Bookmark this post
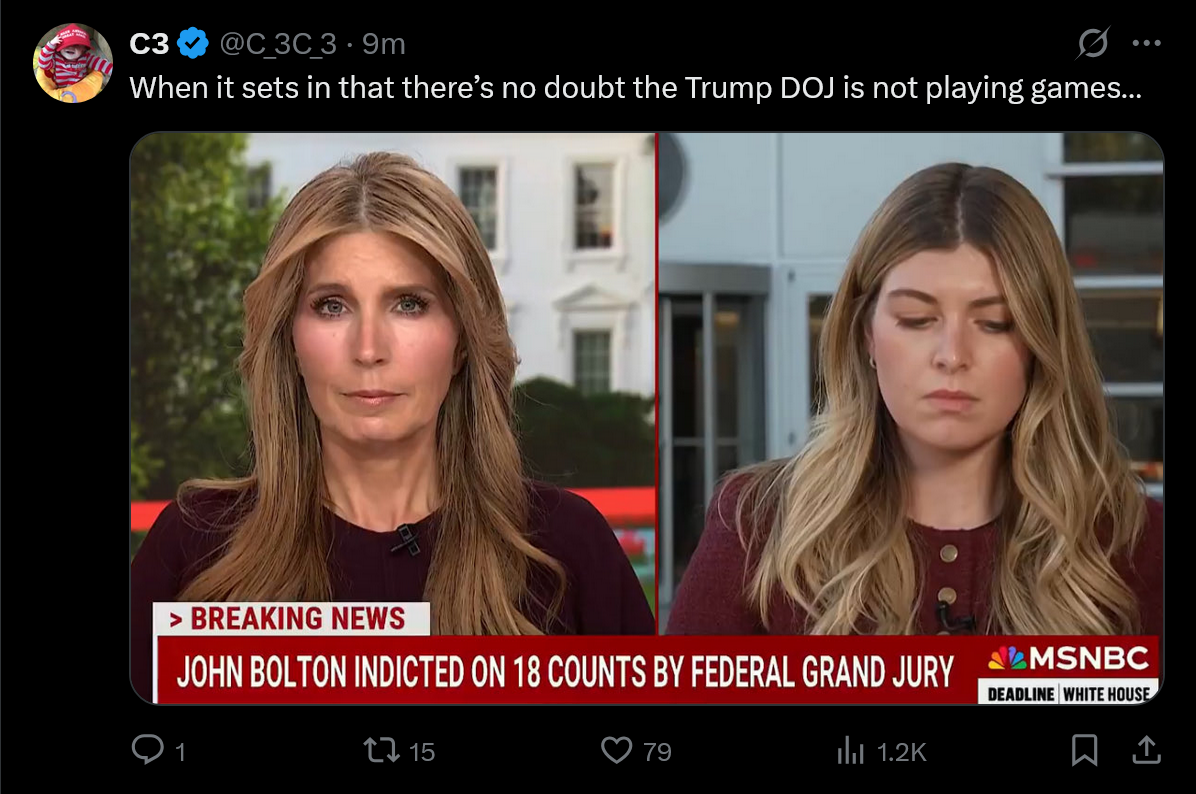Image resolution: width=1196 pixels, height=794 pixels. coord(1084,750)
